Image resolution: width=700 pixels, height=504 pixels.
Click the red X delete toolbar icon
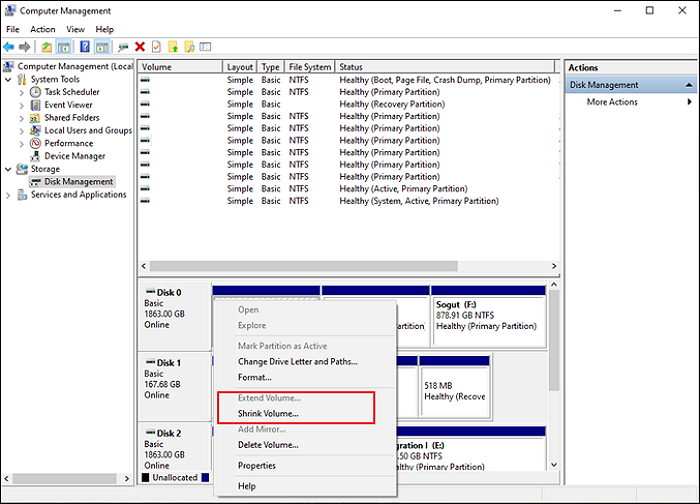[x=139, y=46]
